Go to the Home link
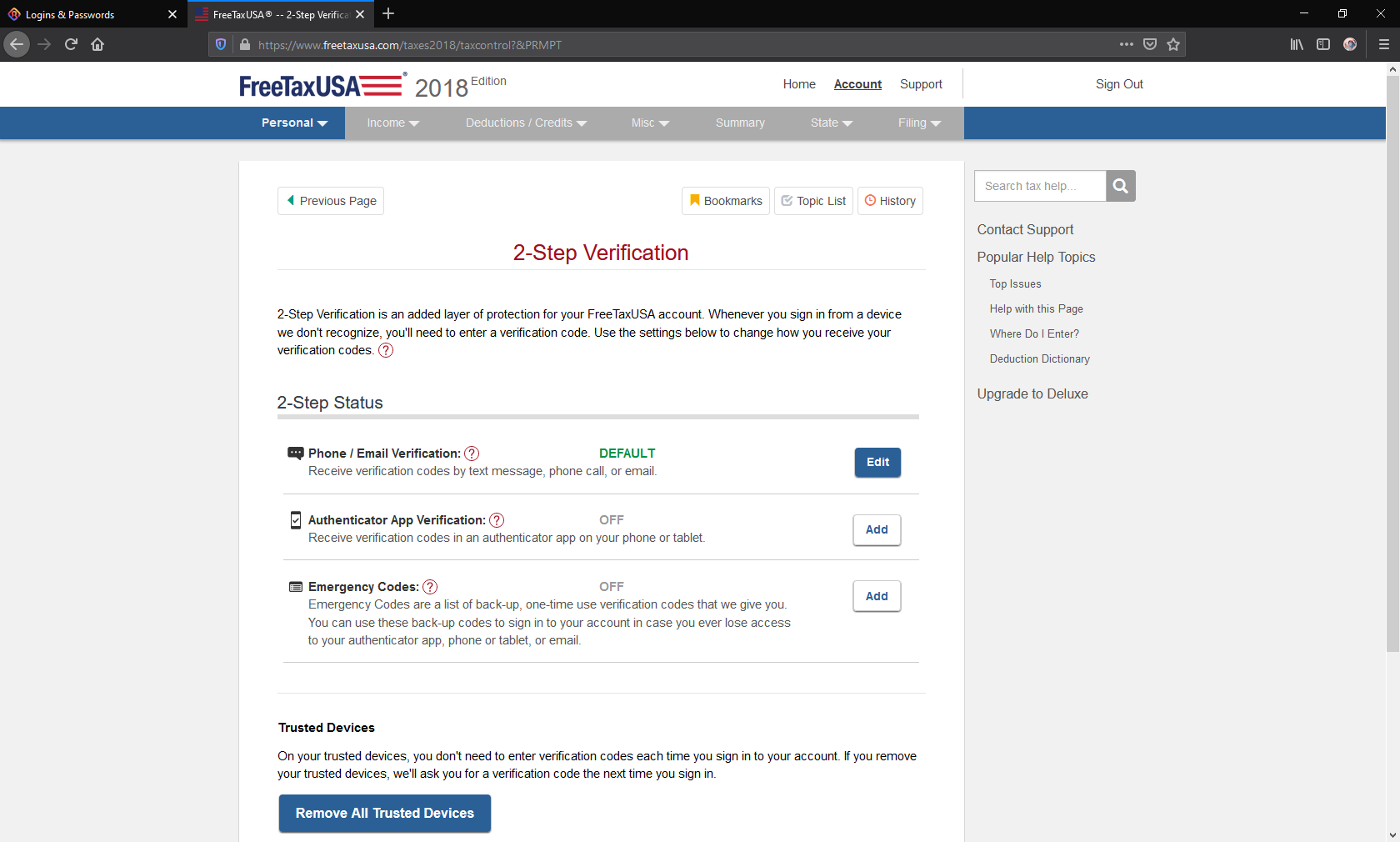This screenshot has height=842, width=1400. [x=799, y=84]
